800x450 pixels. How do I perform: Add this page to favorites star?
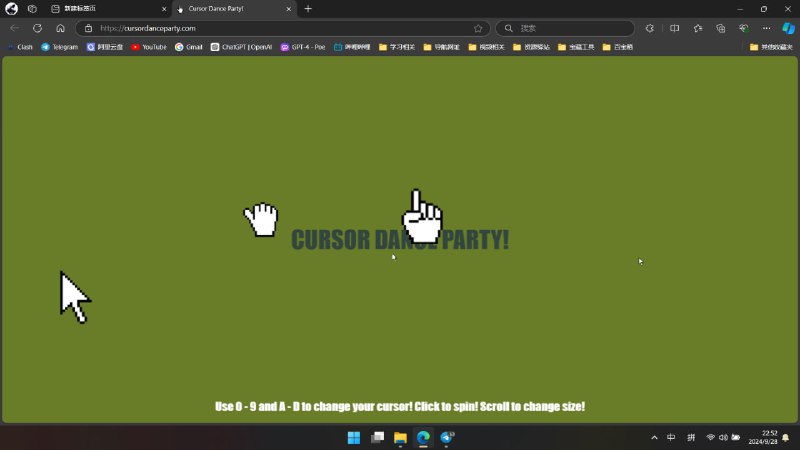[478, 29]
